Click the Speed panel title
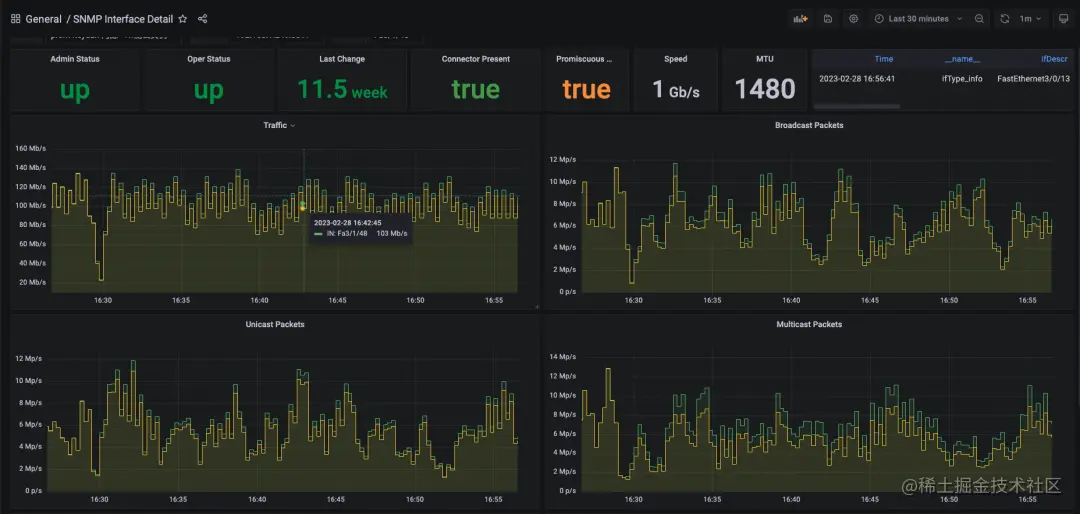 click(x=676, y=59)
